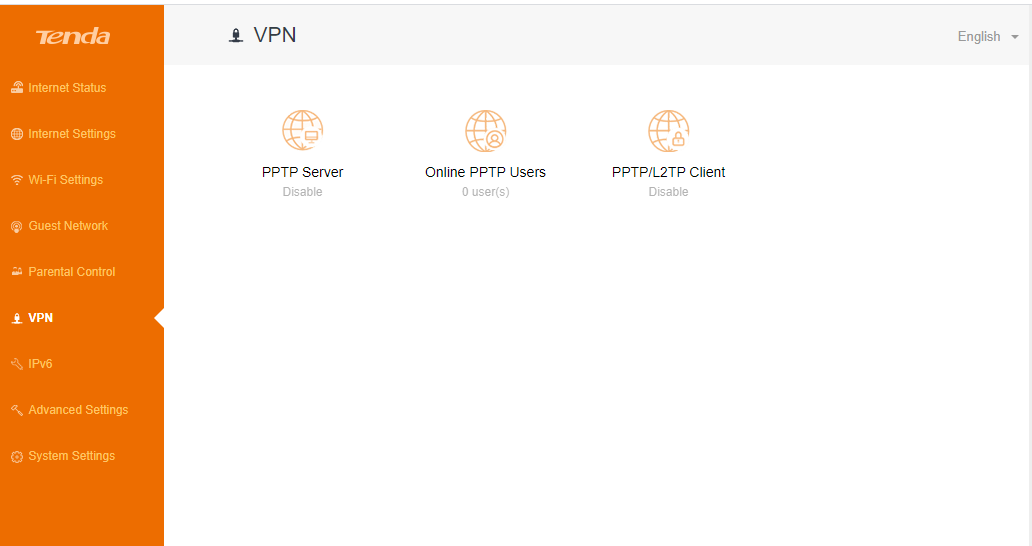
Task: Expand the English language dropdown arrow
Action: tap(1015, 37)
